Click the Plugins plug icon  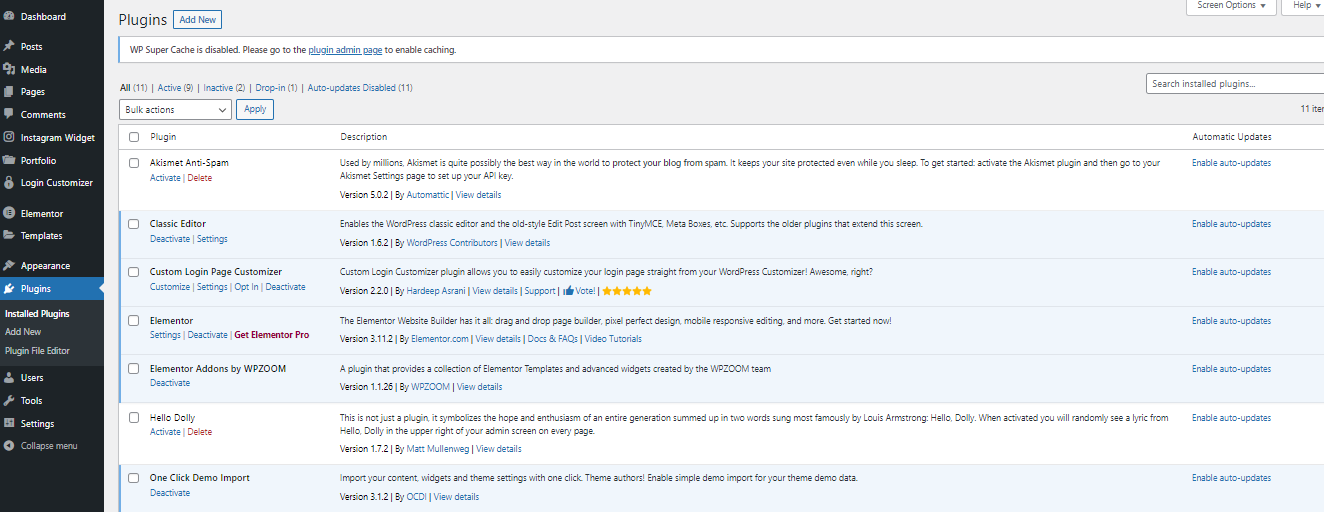[x=9, y=288]
